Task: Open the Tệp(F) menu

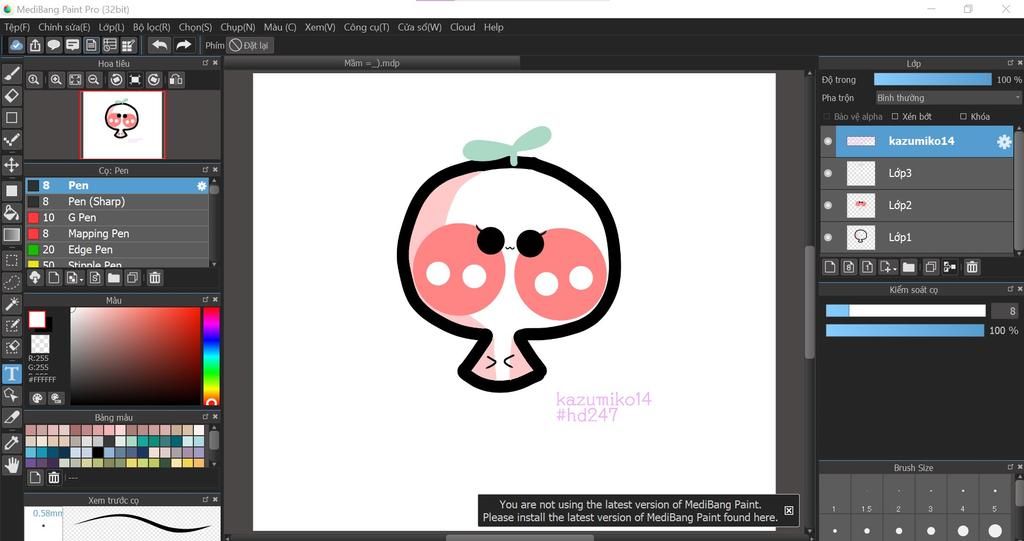Action: tap(17, 27)
